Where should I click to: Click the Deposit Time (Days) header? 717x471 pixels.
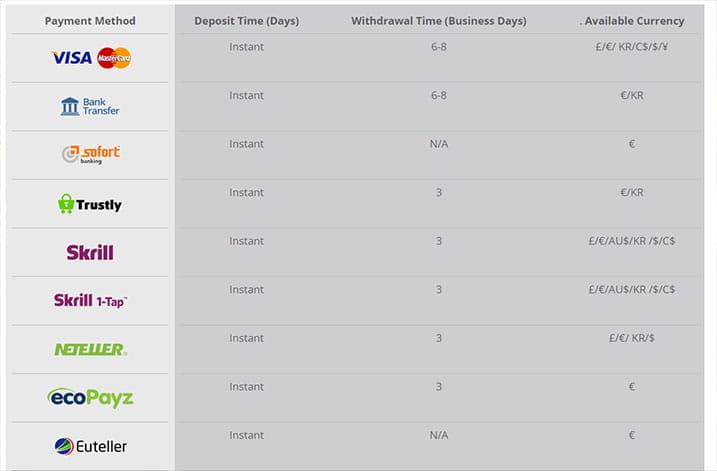click(x=246, y=21)
